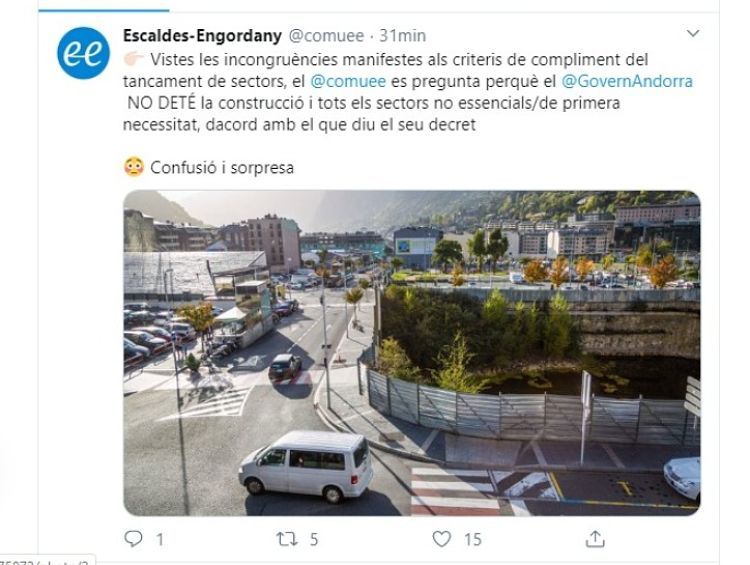Follow the @comuee mention in tweet text
Screen dimensions: 750x565
pyautogui.click(x=348, y=81)
